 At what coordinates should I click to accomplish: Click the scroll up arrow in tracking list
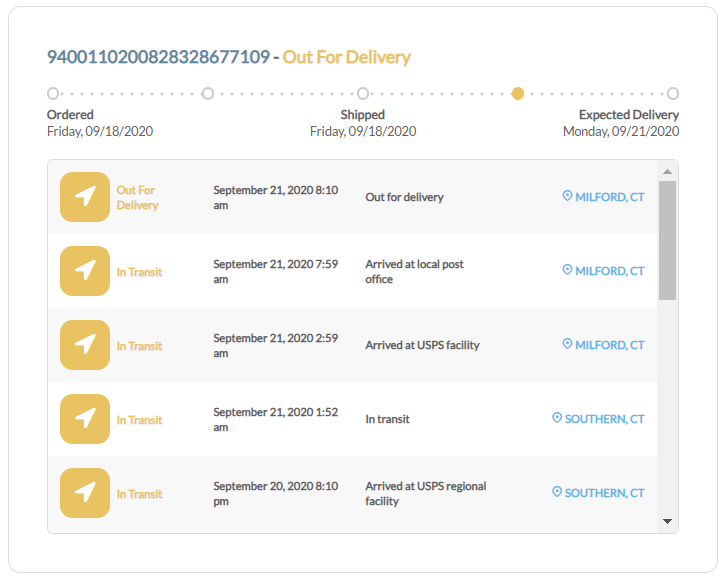667,172
